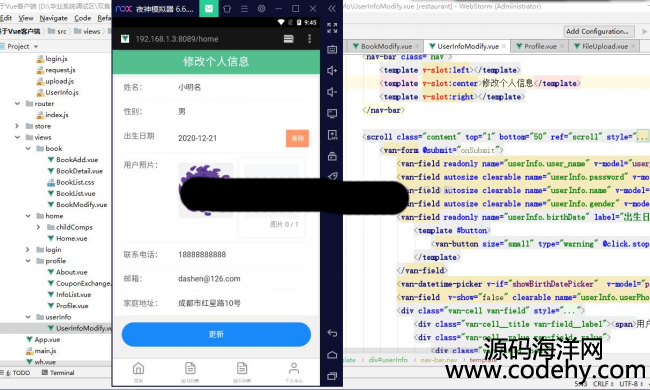Expand the store folder in project tree
650x390 pixels.
[x=17, y=126]
